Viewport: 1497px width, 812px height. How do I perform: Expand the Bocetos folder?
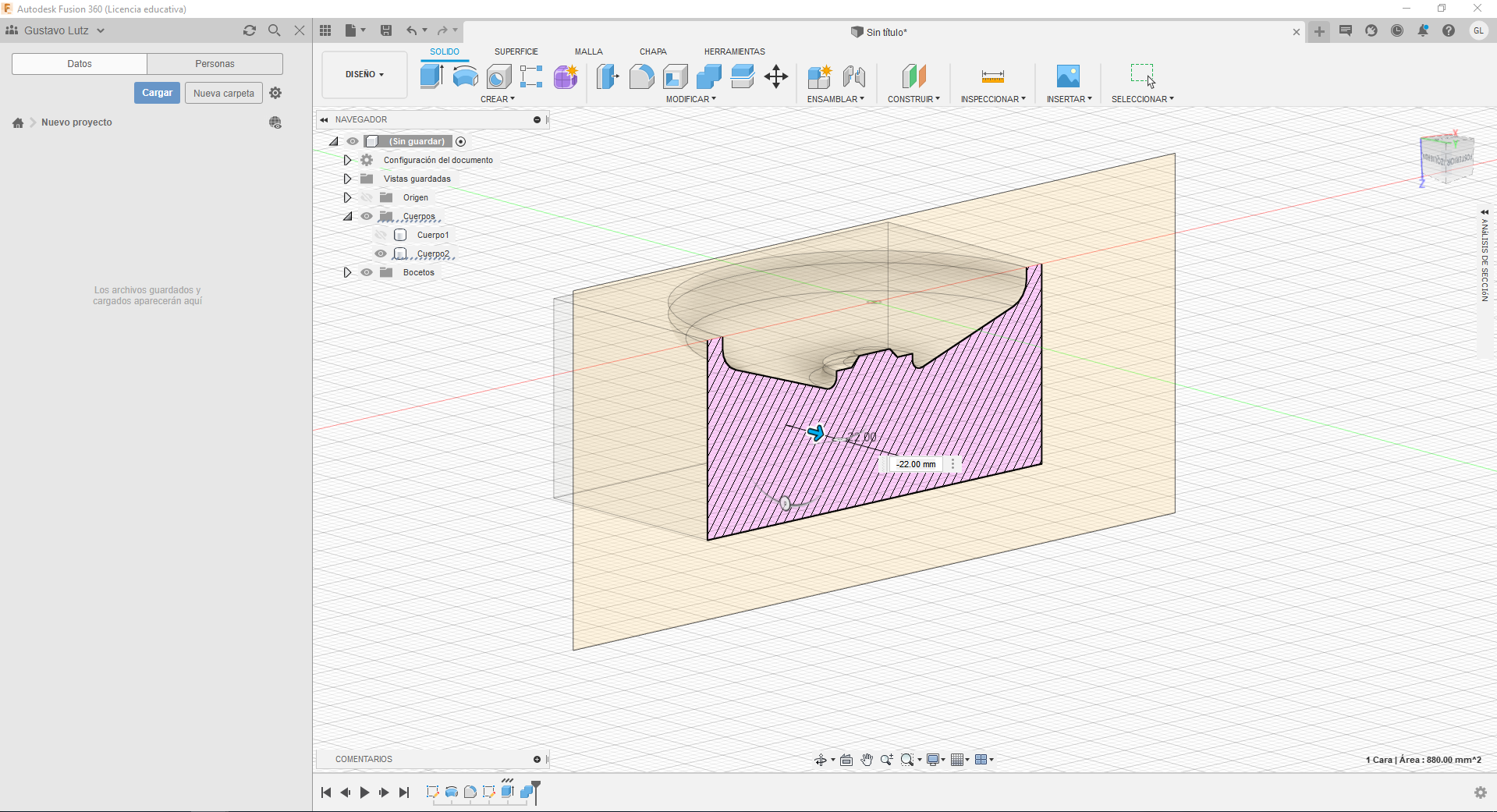click(x=348, y=272)
